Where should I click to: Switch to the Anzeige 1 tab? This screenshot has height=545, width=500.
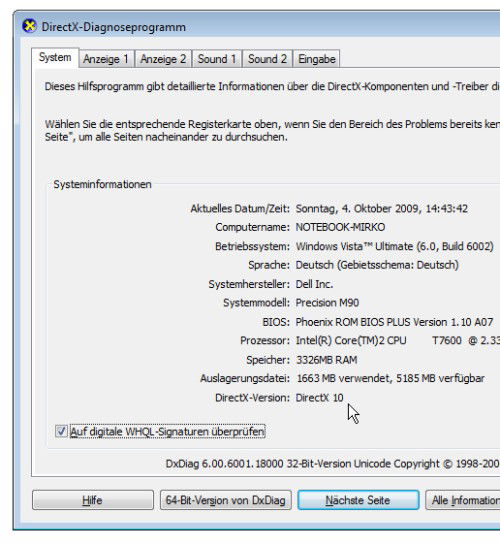(106, 59)
